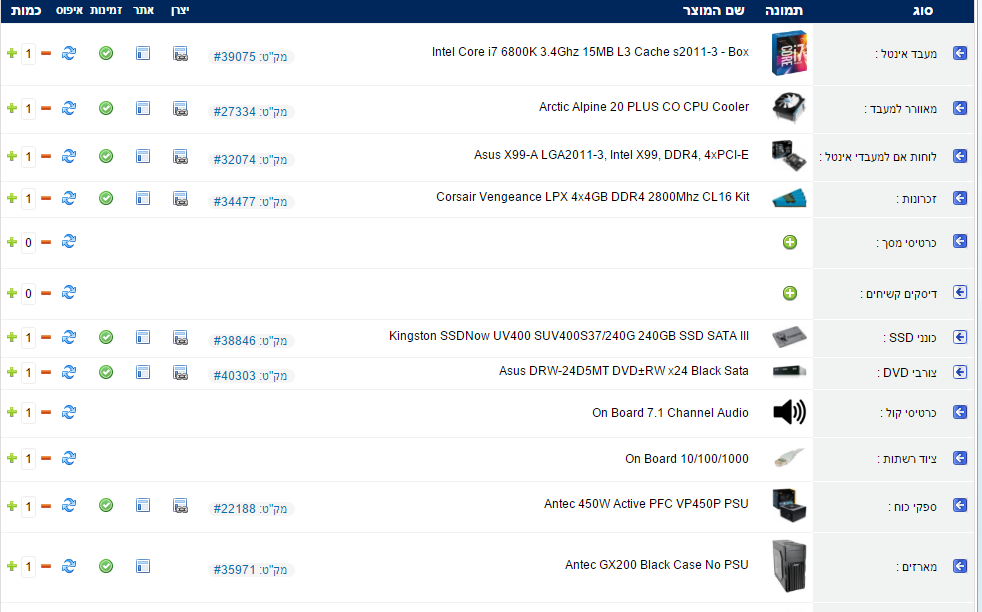982x612 pixels.
Task: Click the arrow icon for דיסקים קשיחים
Action: pyautogui.click(x=959, y=292)
